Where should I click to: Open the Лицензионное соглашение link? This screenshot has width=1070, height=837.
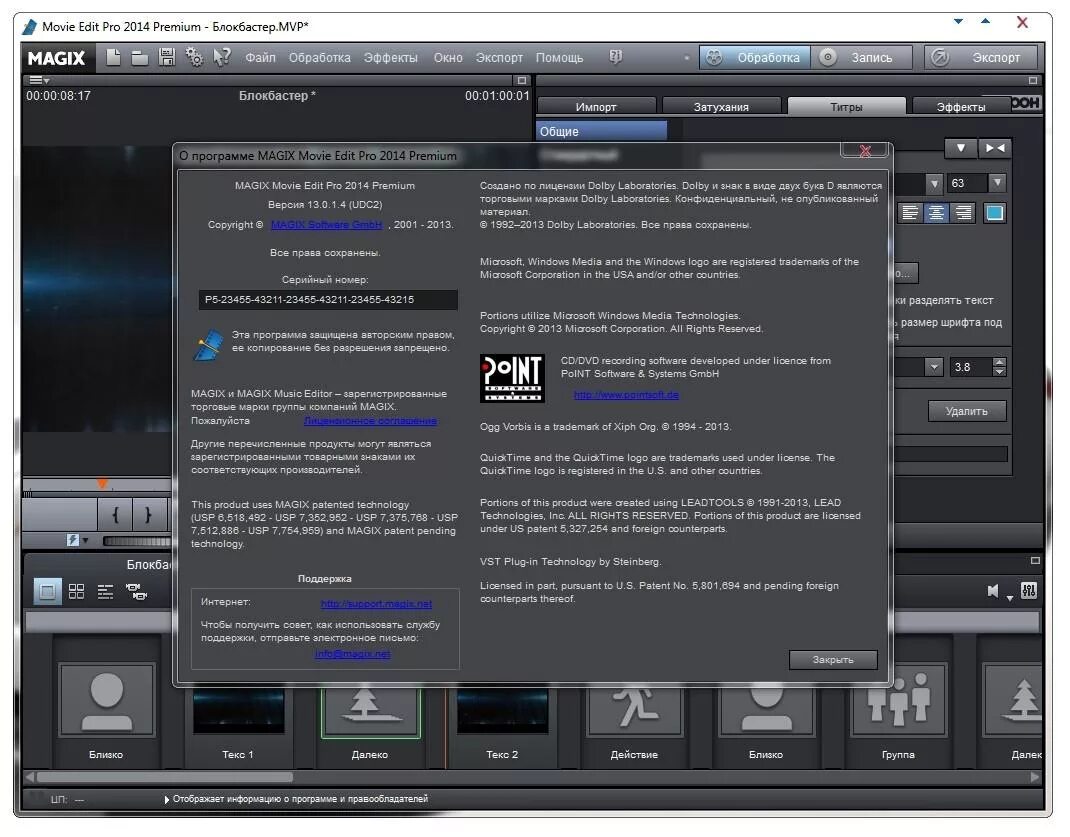[x=370, y=421]
